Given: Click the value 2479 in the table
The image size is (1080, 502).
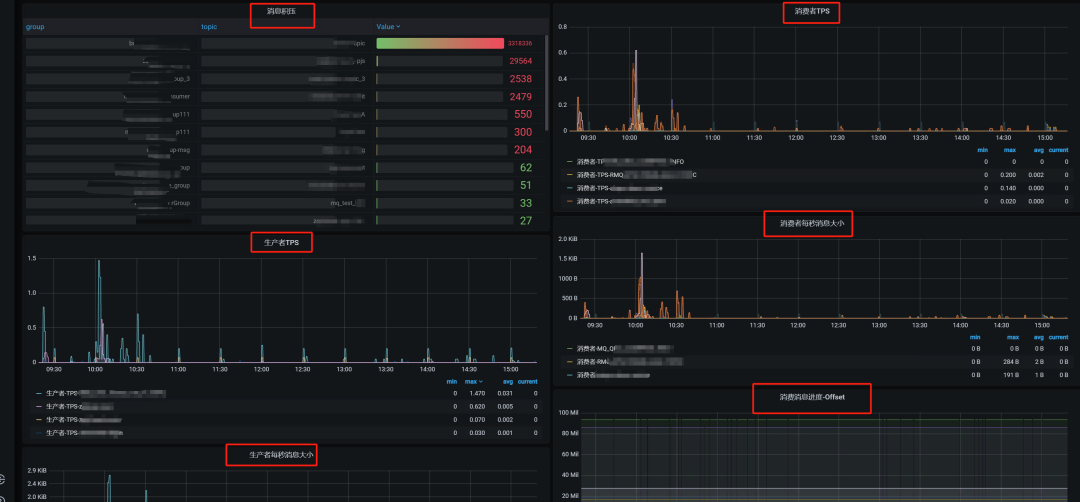Looking at the screenshot, I should [521, 97].
